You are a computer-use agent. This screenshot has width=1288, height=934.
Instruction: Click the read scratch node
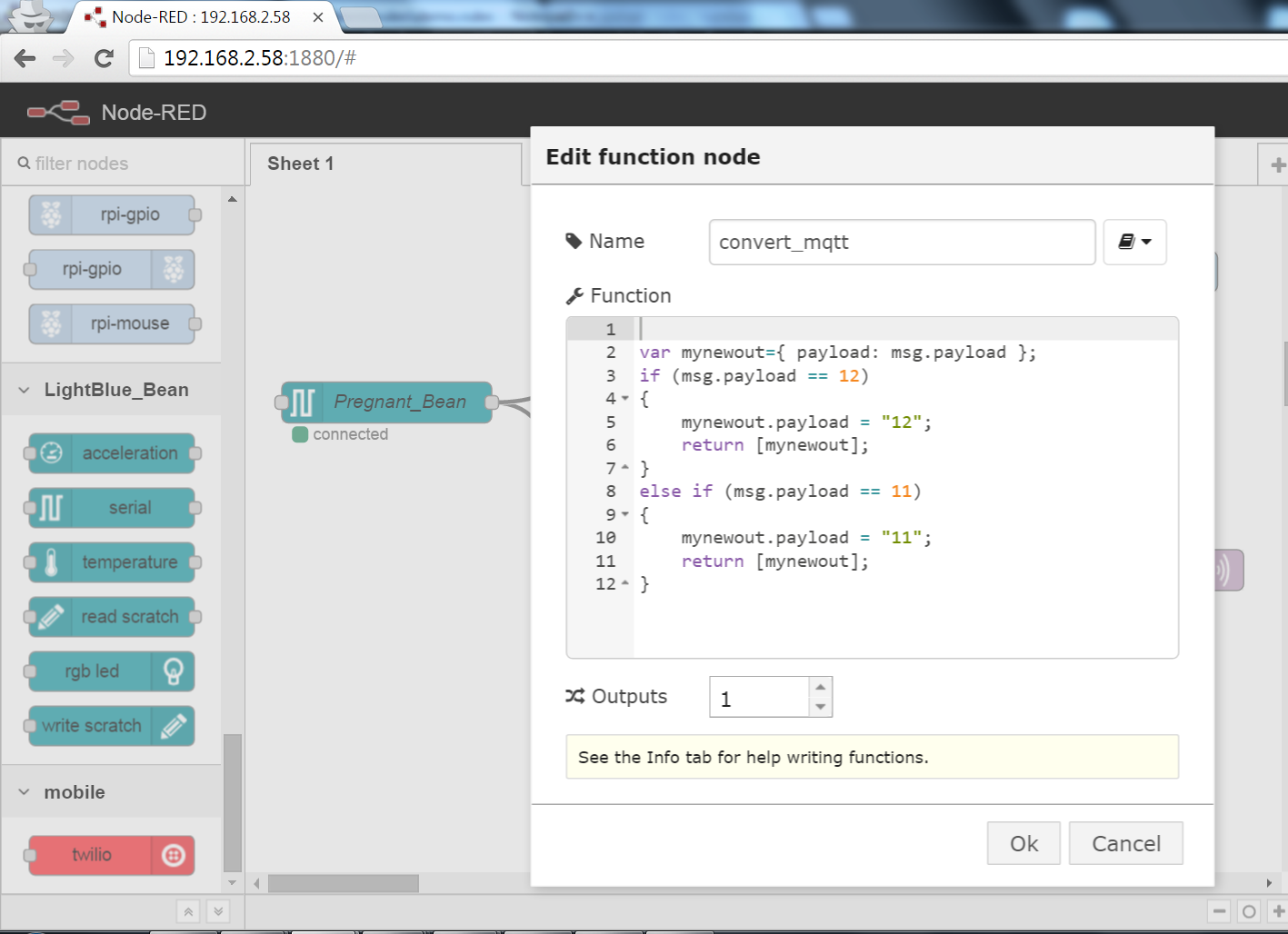tap(111, 617)
